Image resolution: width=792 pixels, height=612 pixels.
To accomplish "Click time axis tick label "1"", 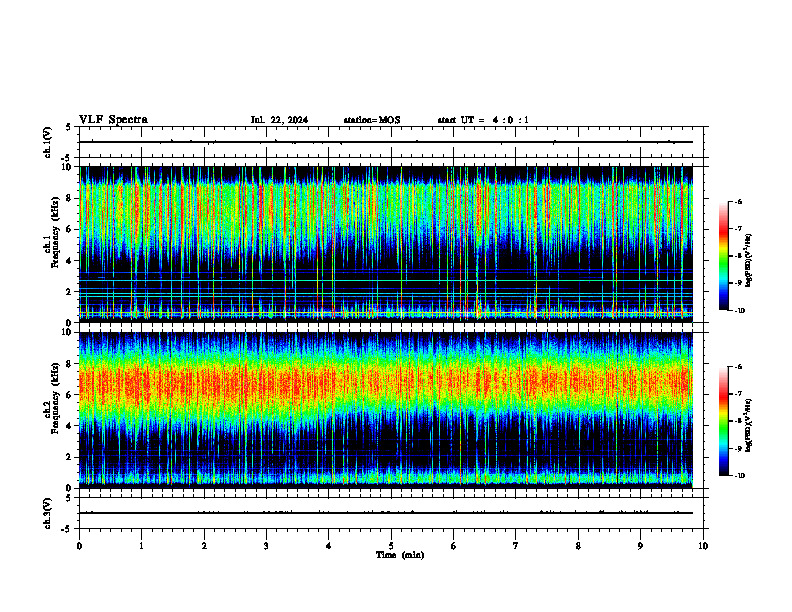I will coord(141,546).
